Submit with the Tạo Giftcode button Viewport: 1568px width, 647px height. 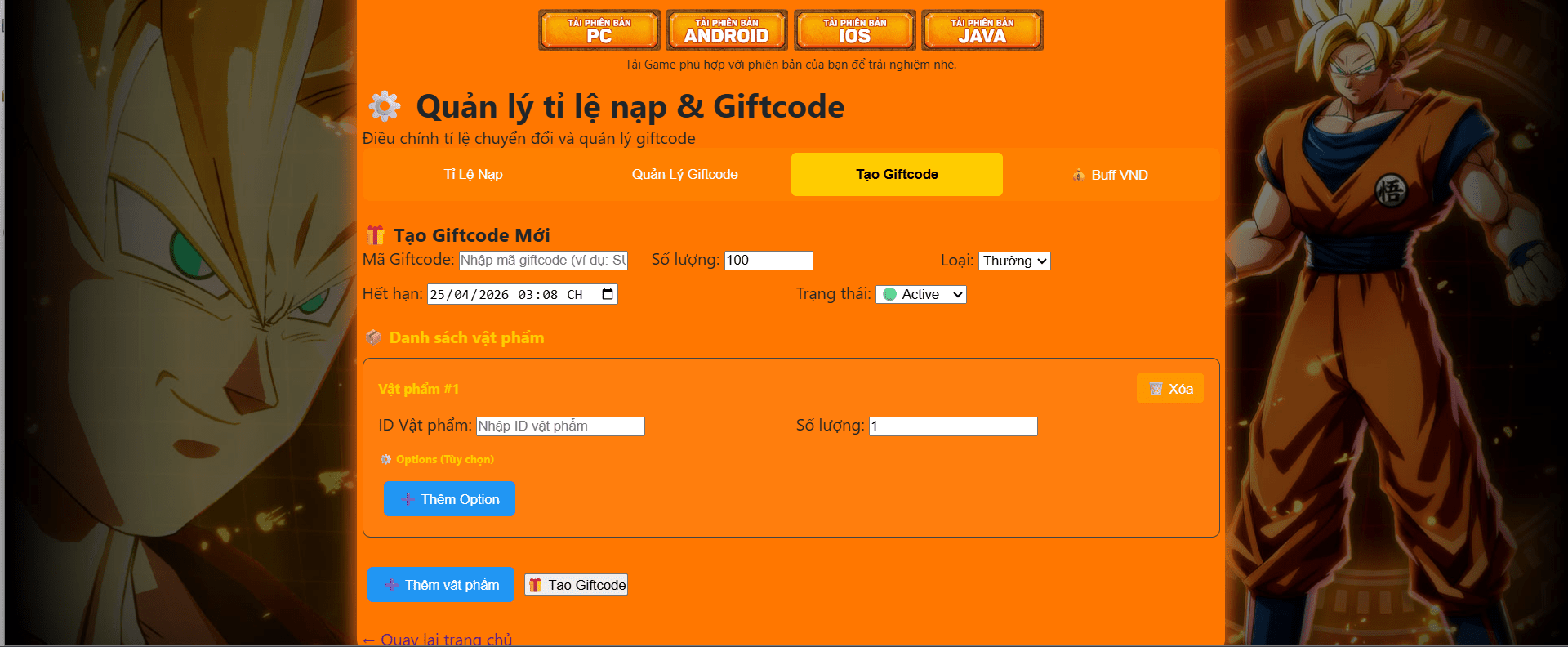pyautogui.click(x=576, y=585)
